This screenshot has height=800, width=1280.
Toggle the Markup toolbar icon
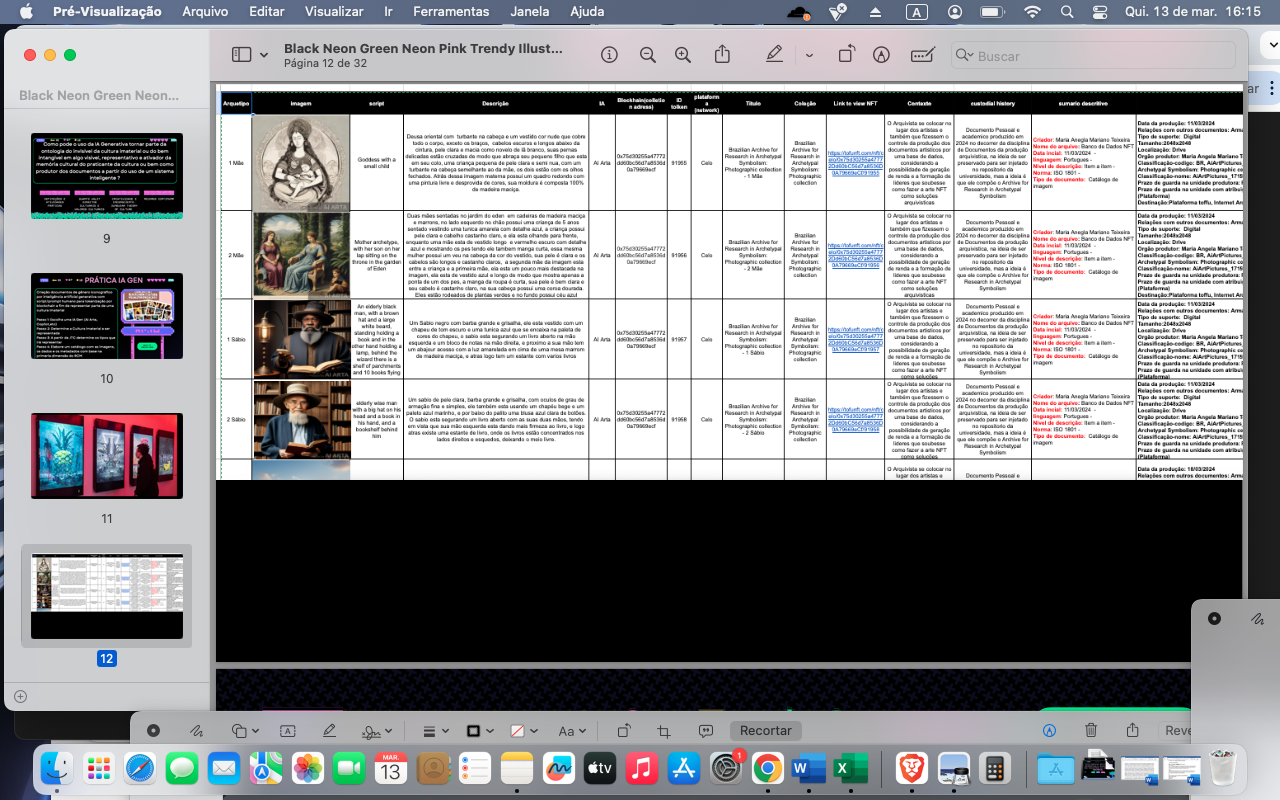pyautogui.click(x=881, y=55)
